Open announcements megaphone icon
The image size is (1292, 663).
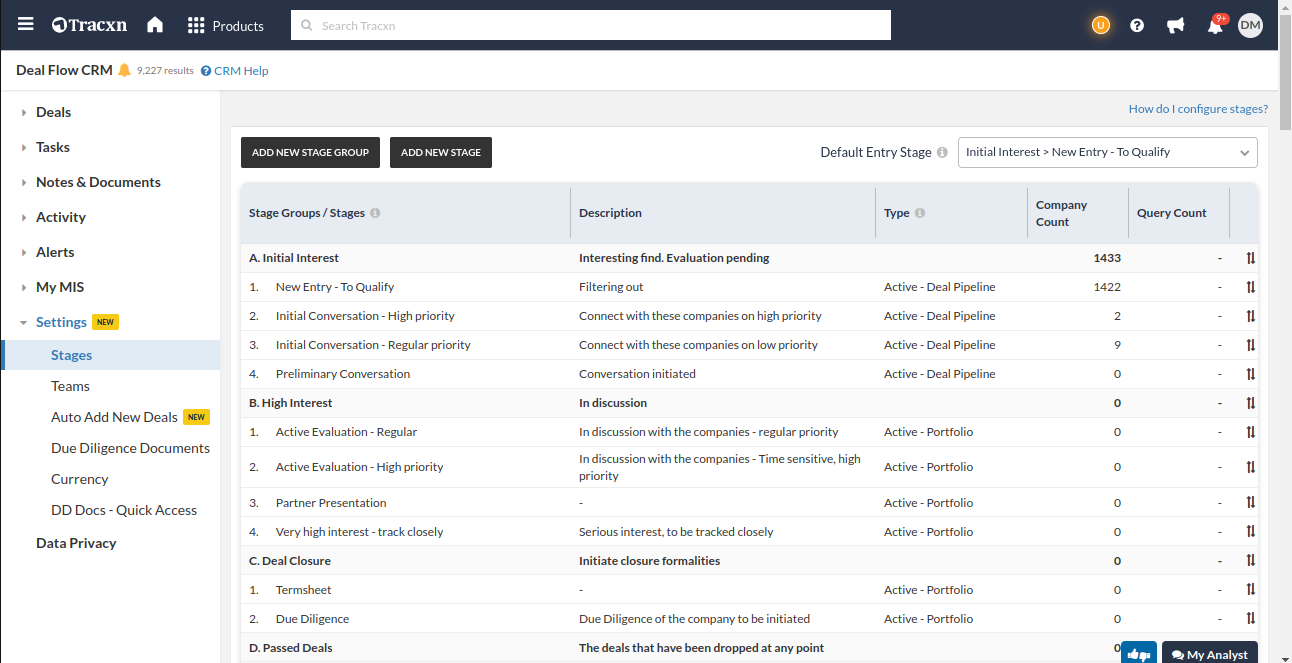click(1176, 26)
